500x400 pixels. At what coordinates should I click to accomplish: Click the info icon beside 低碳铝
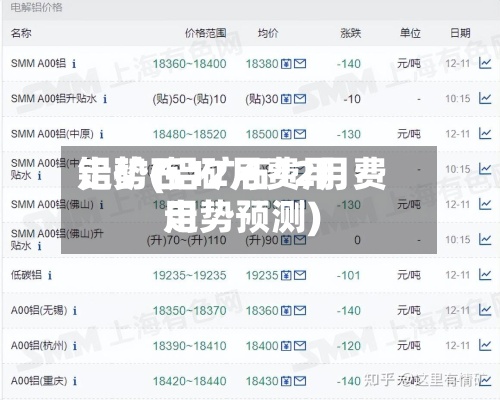coord(50,276)
